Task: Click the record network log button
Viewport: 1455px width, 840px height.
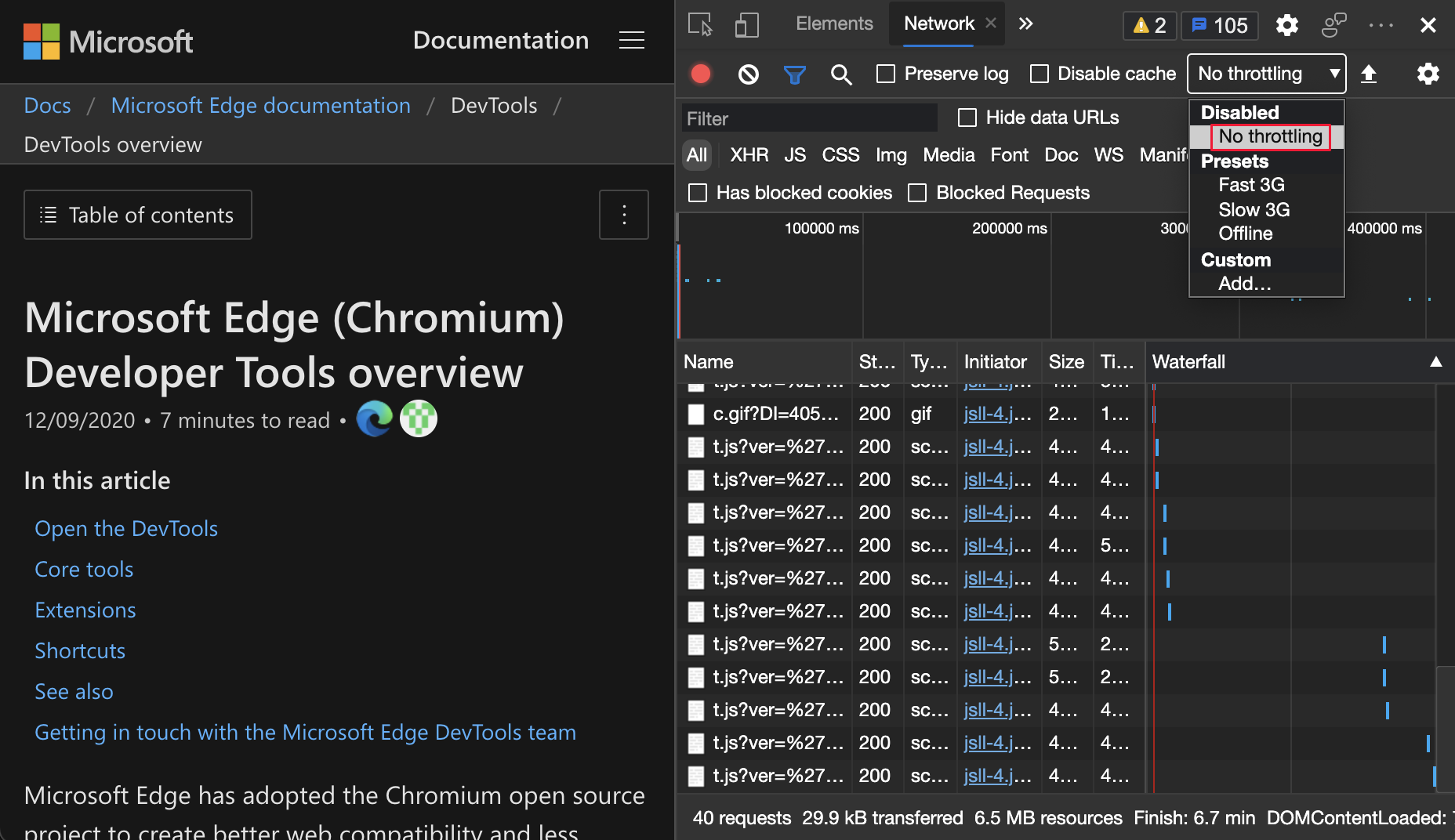Action: click(x=701, y=74)
